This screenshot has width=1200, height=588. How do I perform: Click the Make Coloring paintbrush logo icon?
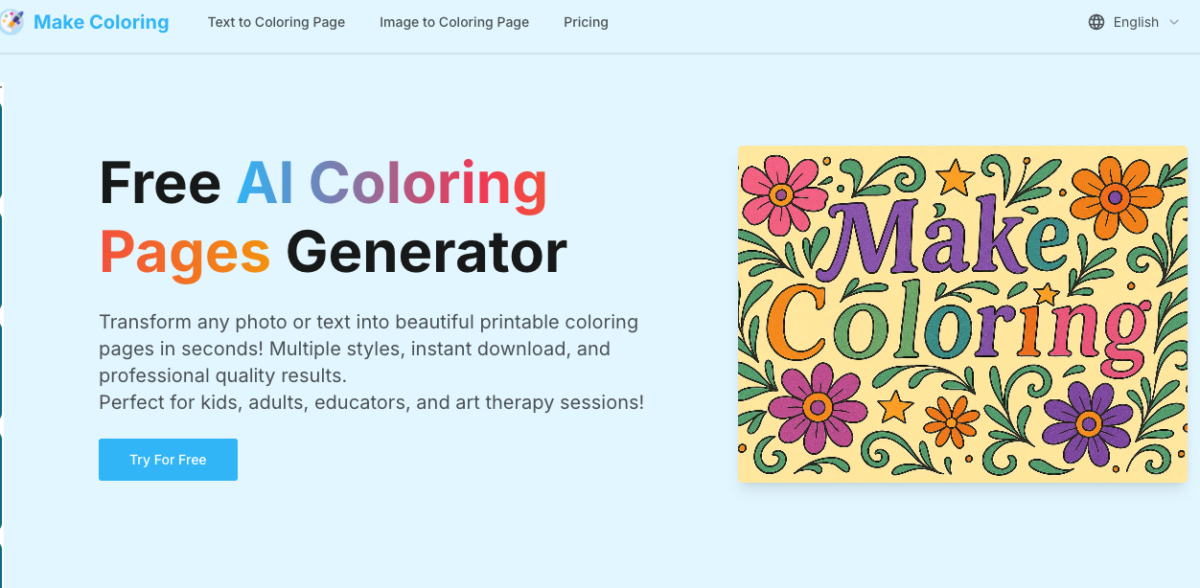pos(12,22)
